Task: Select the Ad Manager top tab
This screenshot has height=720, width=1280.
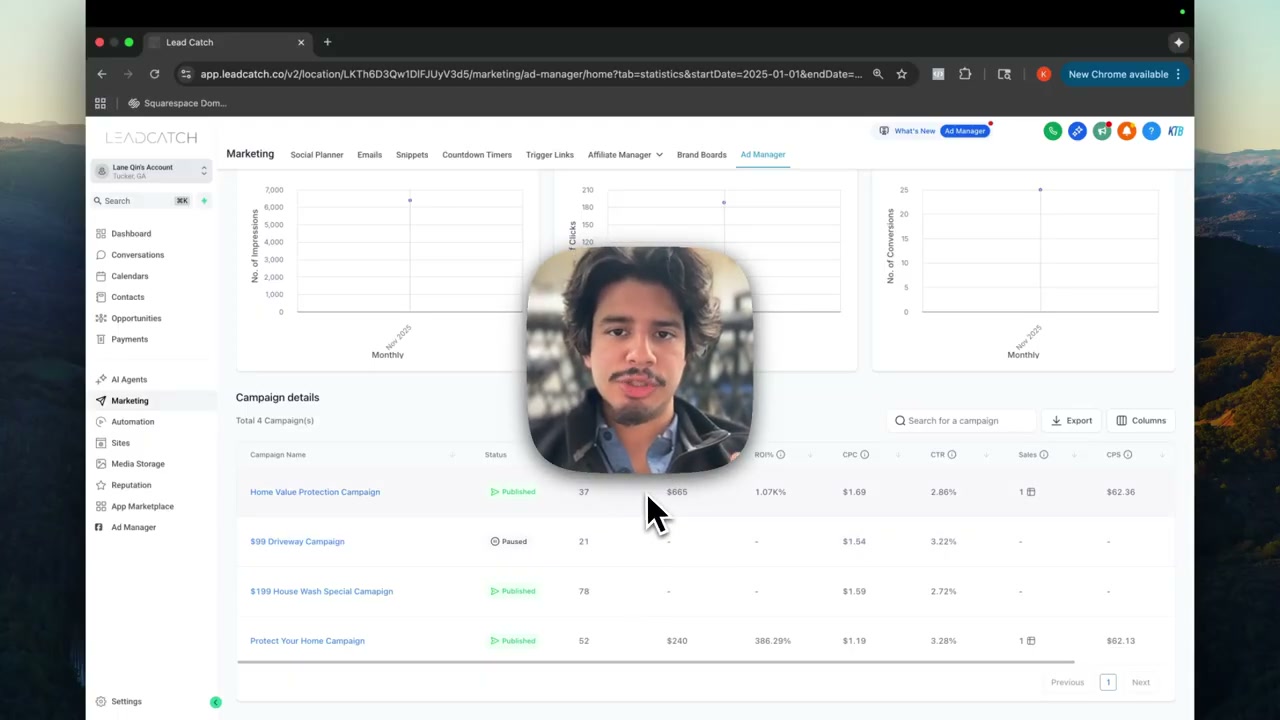Action: coord(763,155)
